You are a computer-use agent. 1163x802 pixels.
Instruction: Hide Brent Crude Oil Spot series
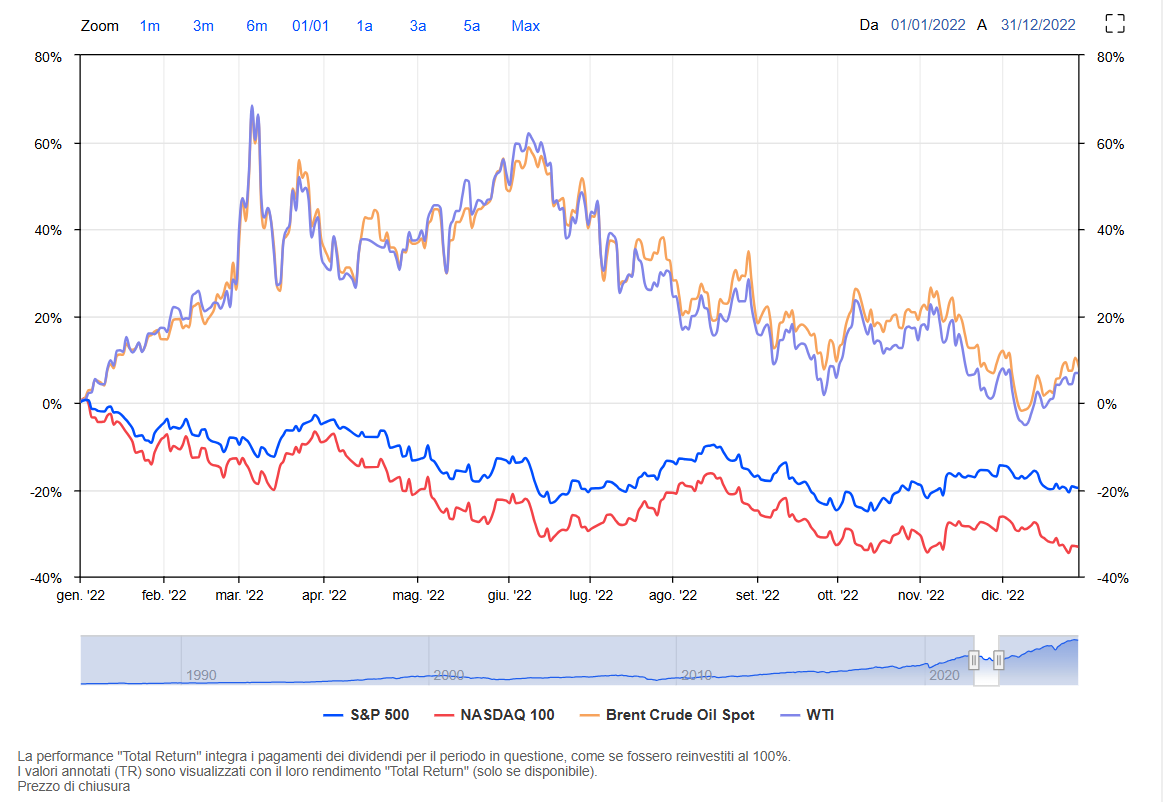[x=667, y=715]
